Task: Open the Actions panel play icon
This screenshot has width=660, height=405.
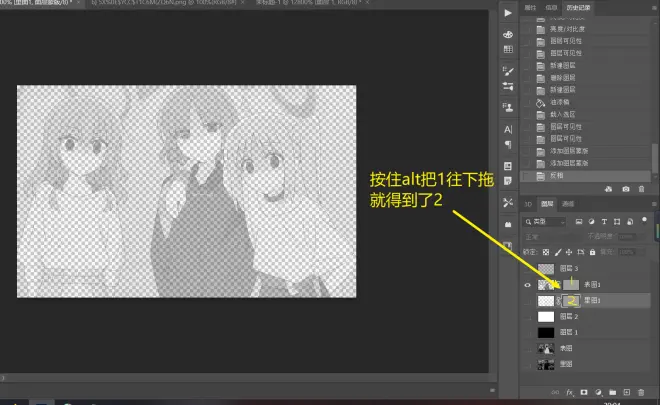Action: click(x=508, y=13)
